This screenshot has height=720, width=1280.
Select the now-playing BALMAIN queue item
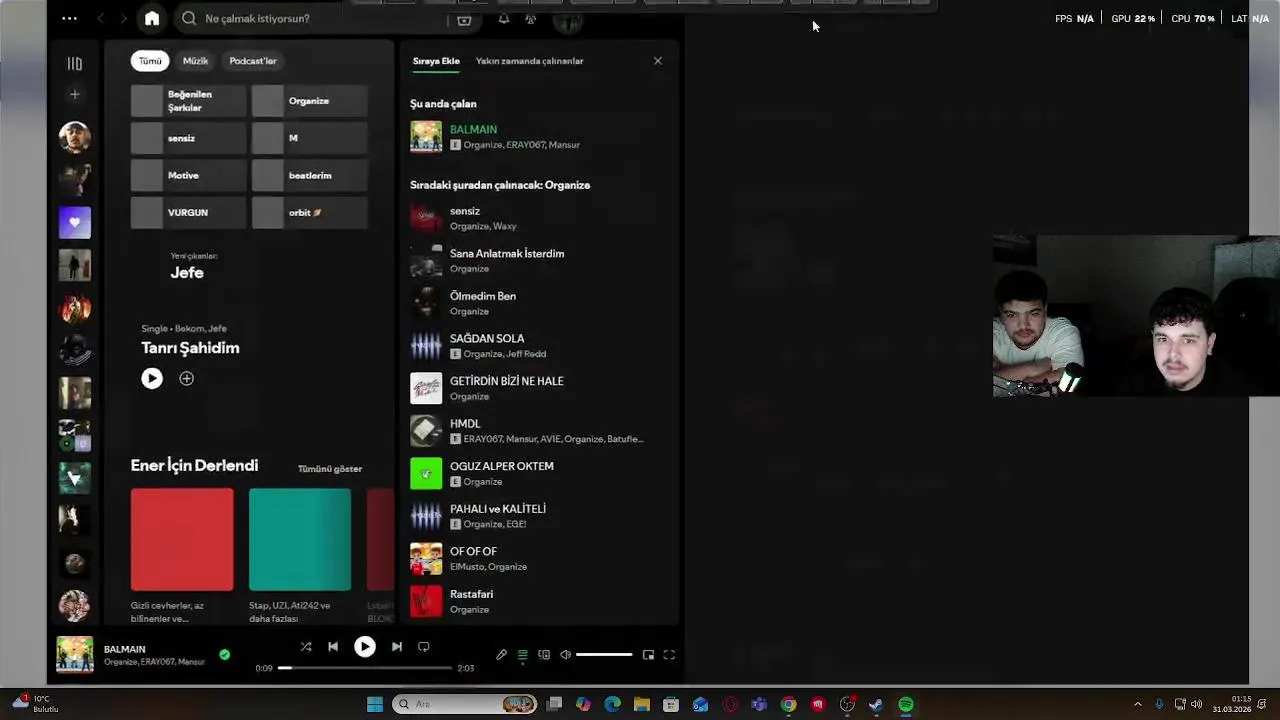[538, 137]
